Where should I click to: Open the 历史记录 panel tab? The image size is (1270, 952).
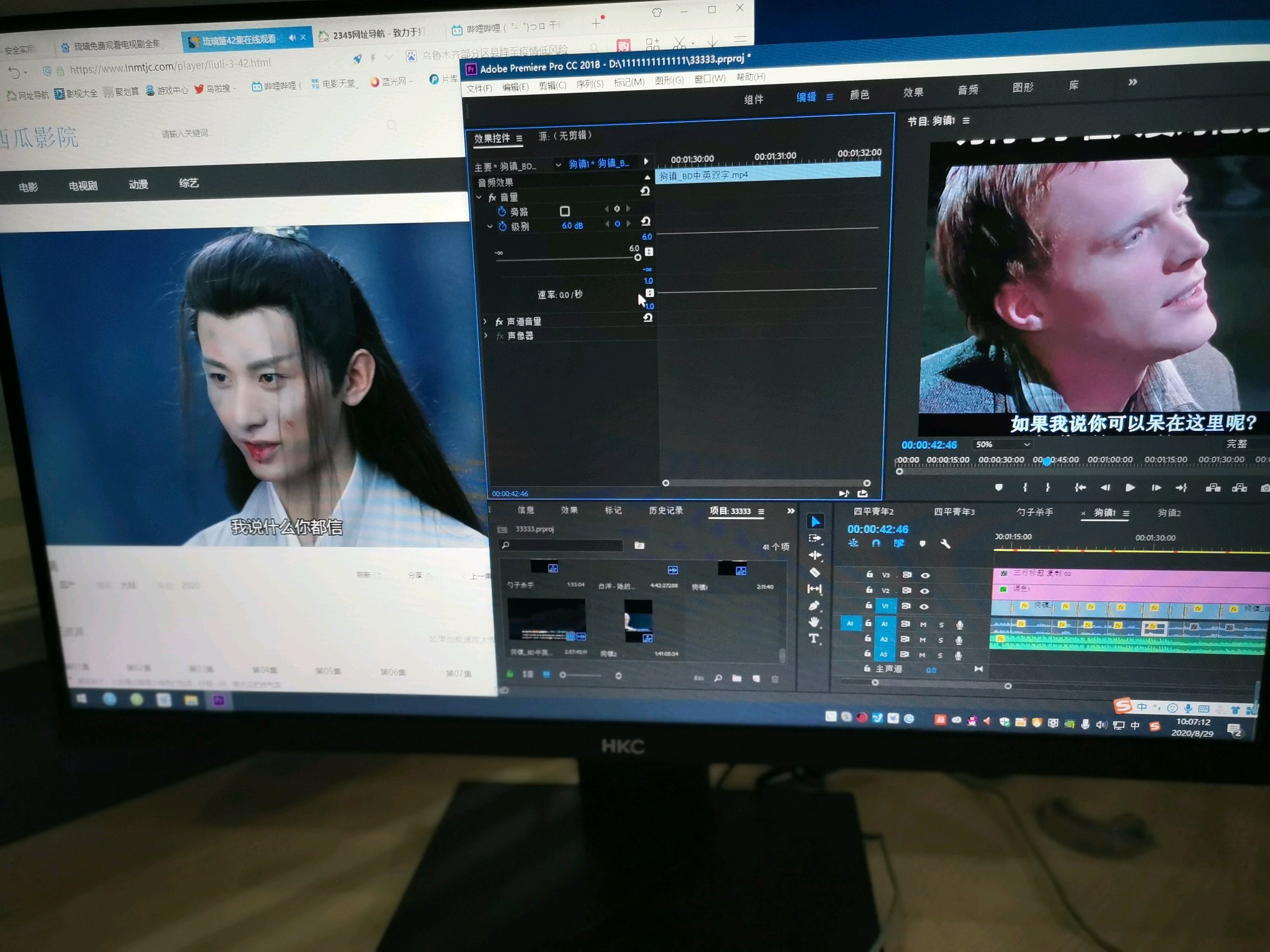tap(666, 510)
